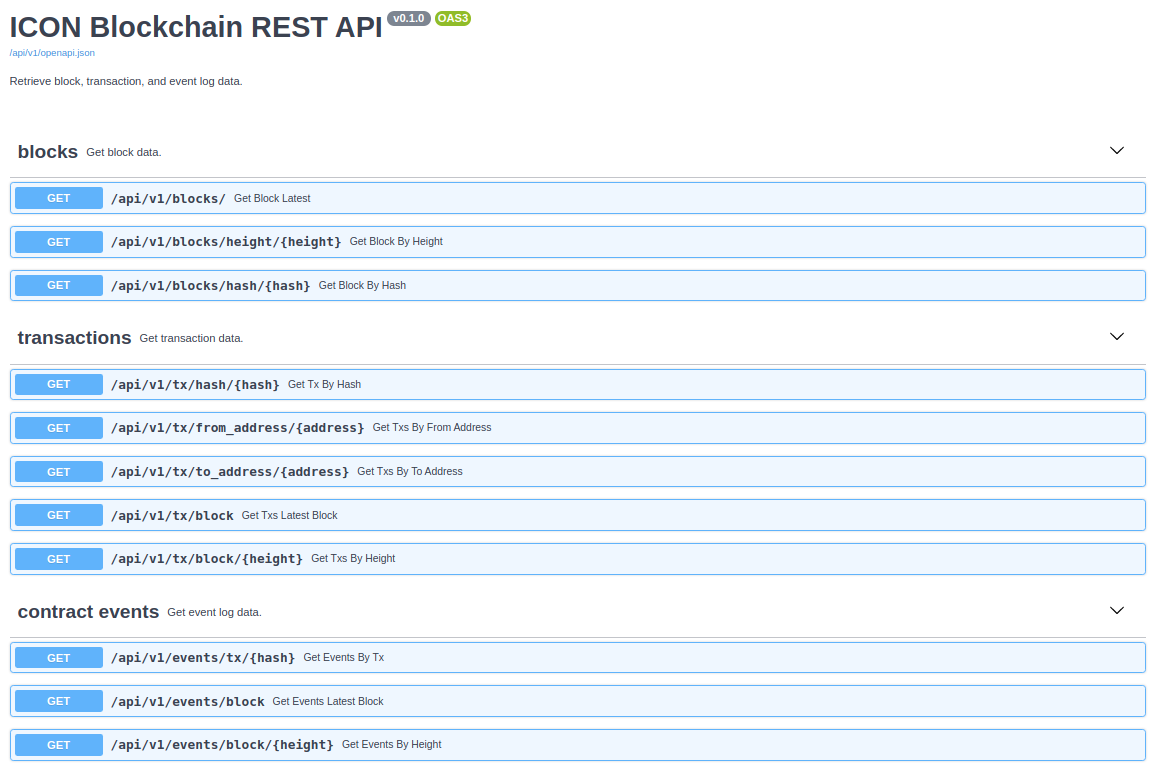Click GET badge for blocks/height/{height}

(x=59, y=242)
